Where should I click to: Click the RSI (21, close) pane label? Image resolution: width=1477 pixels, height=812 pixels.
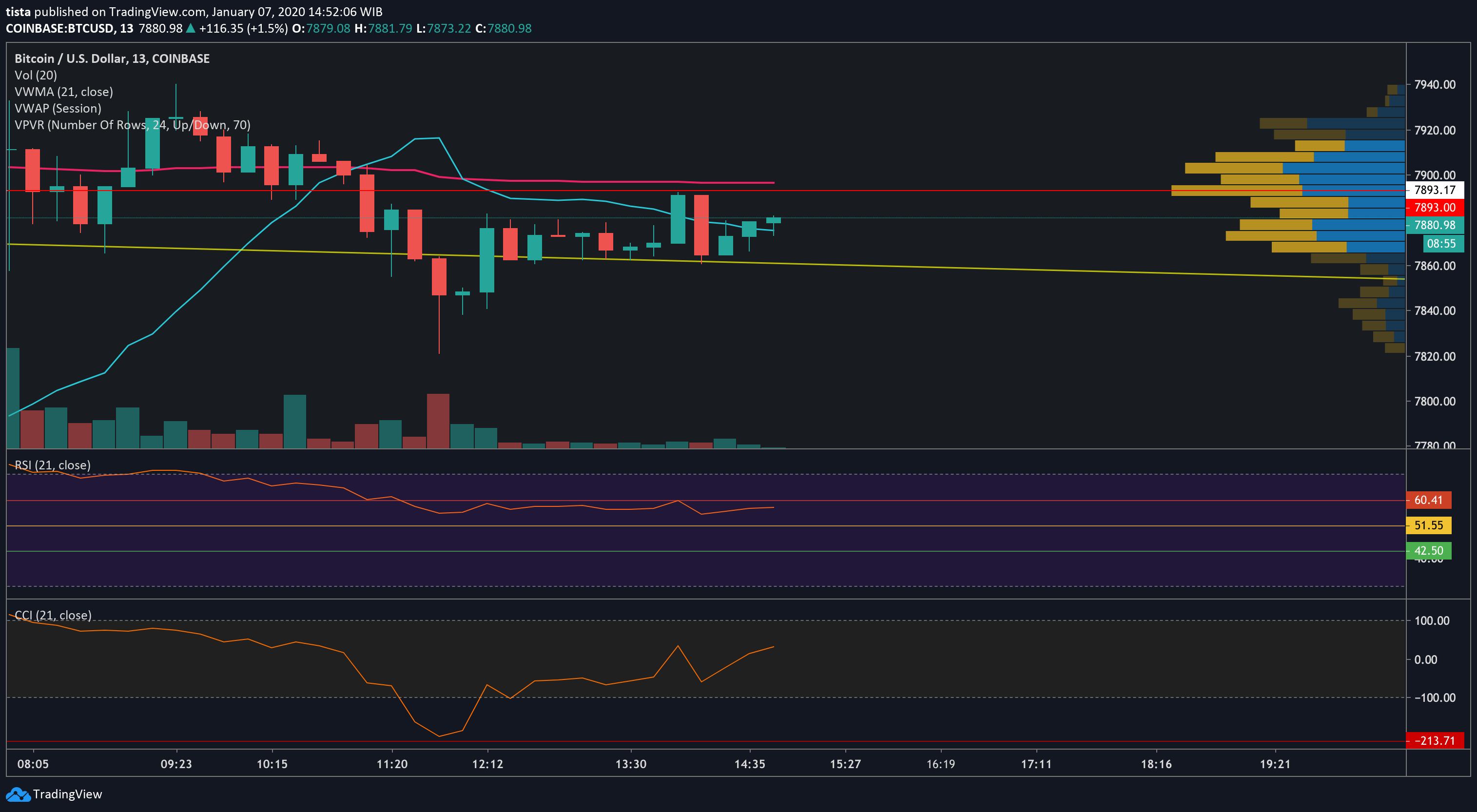(x=53, y=465)
